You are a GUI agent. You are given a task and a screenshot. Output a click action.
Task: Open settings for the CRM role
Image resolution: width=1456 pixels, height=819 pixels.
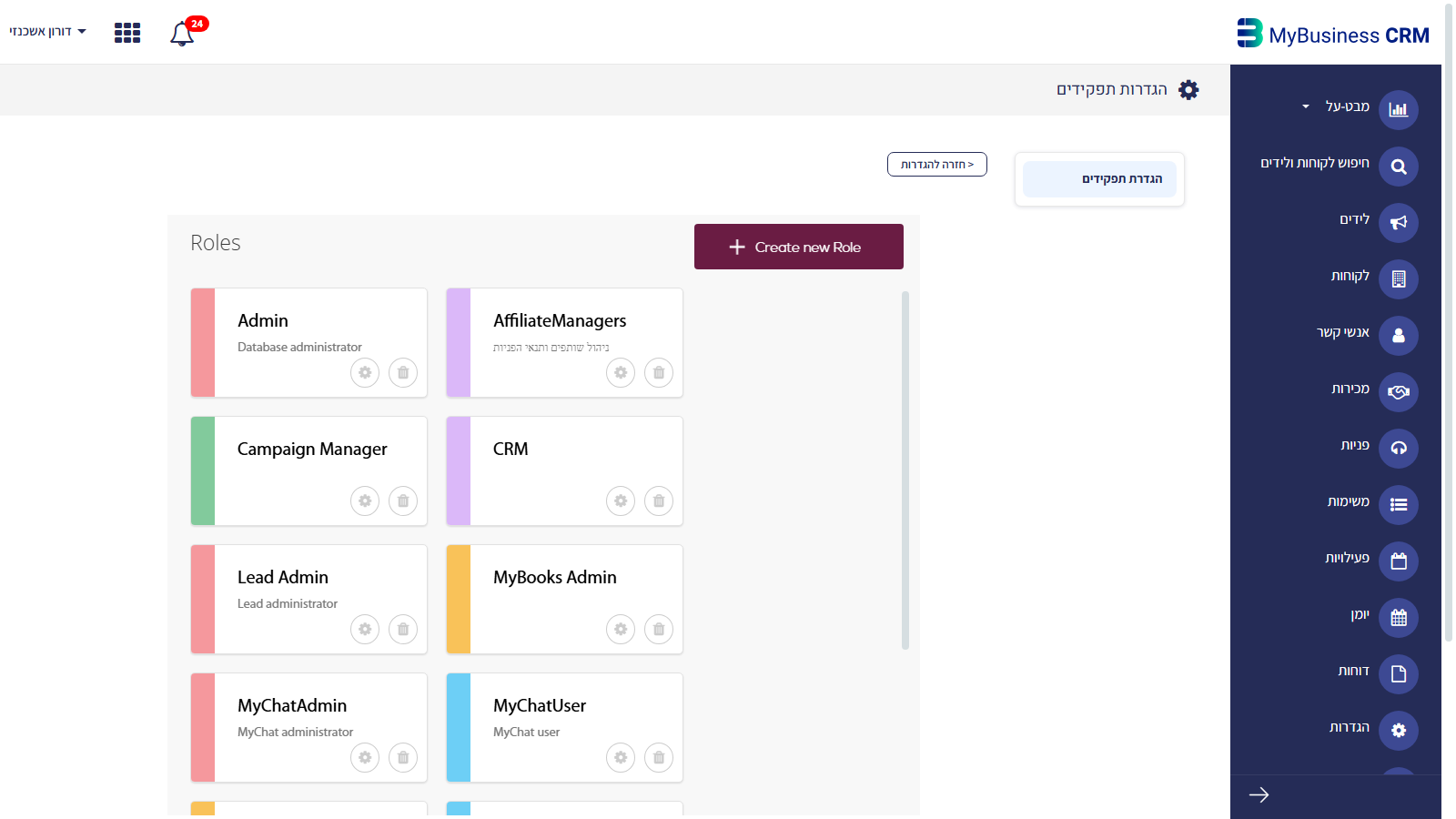click(621, 500)
